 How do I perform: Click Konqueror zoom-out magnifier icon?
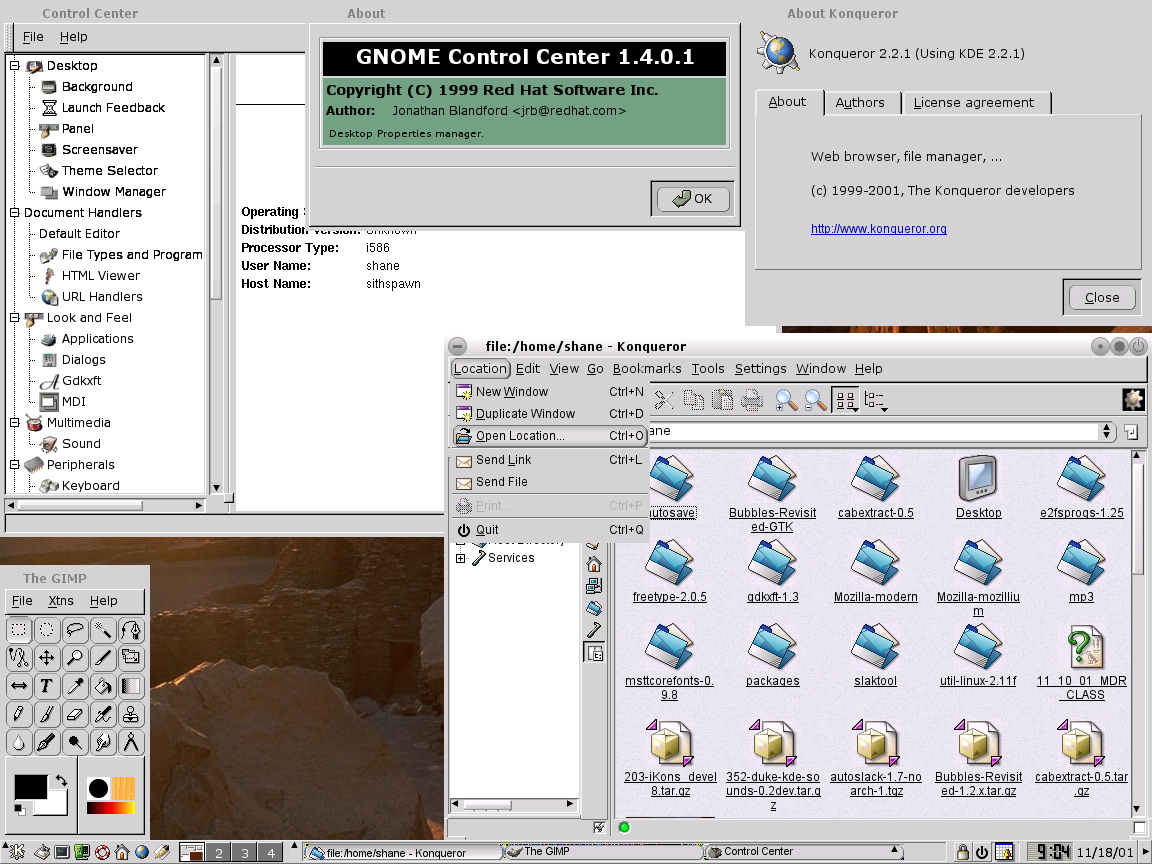pyautogui.click(x=815, y=400)
